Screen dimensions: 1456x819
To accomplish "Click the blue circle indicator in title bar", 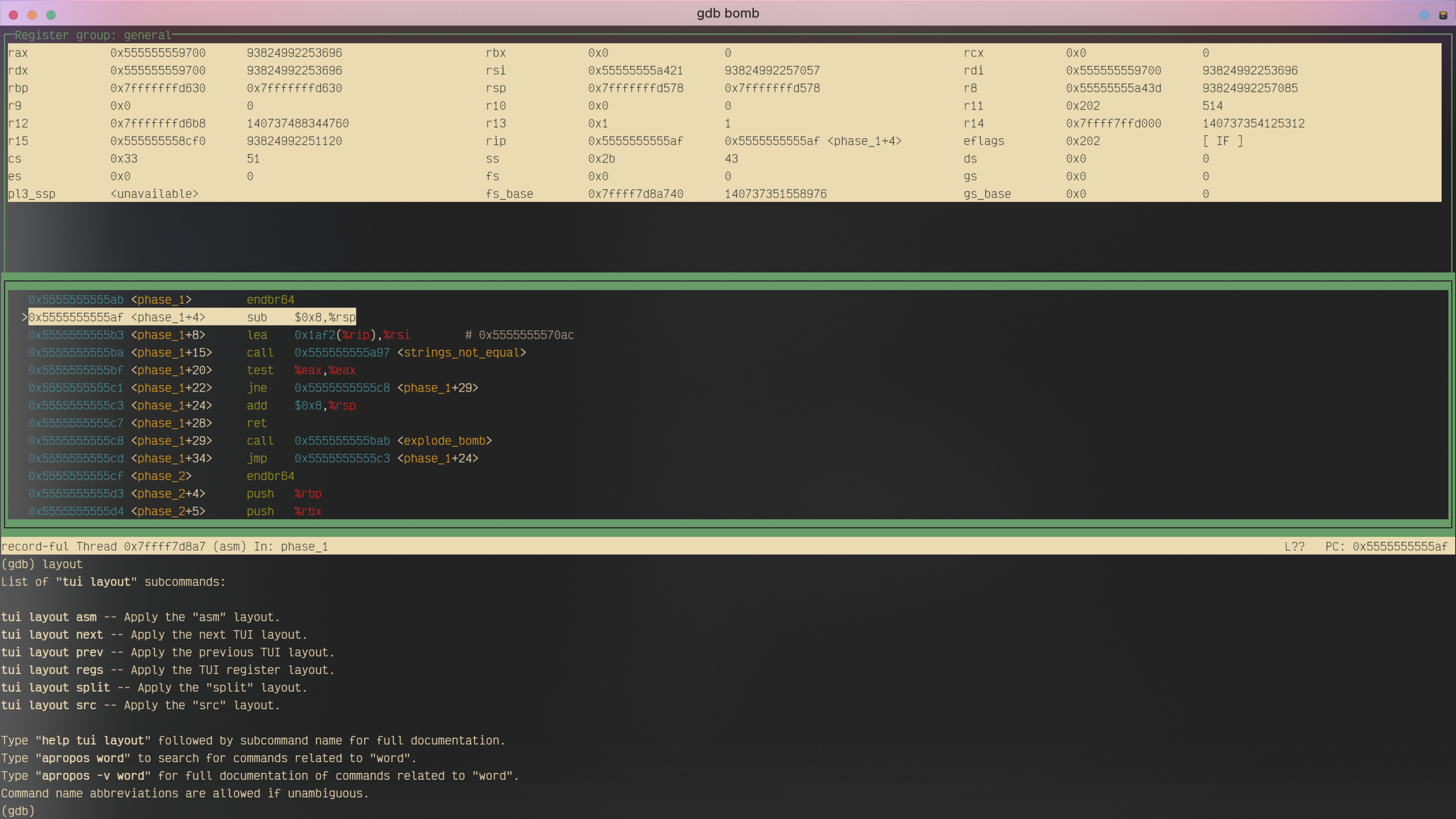I will pos(1424,15).
